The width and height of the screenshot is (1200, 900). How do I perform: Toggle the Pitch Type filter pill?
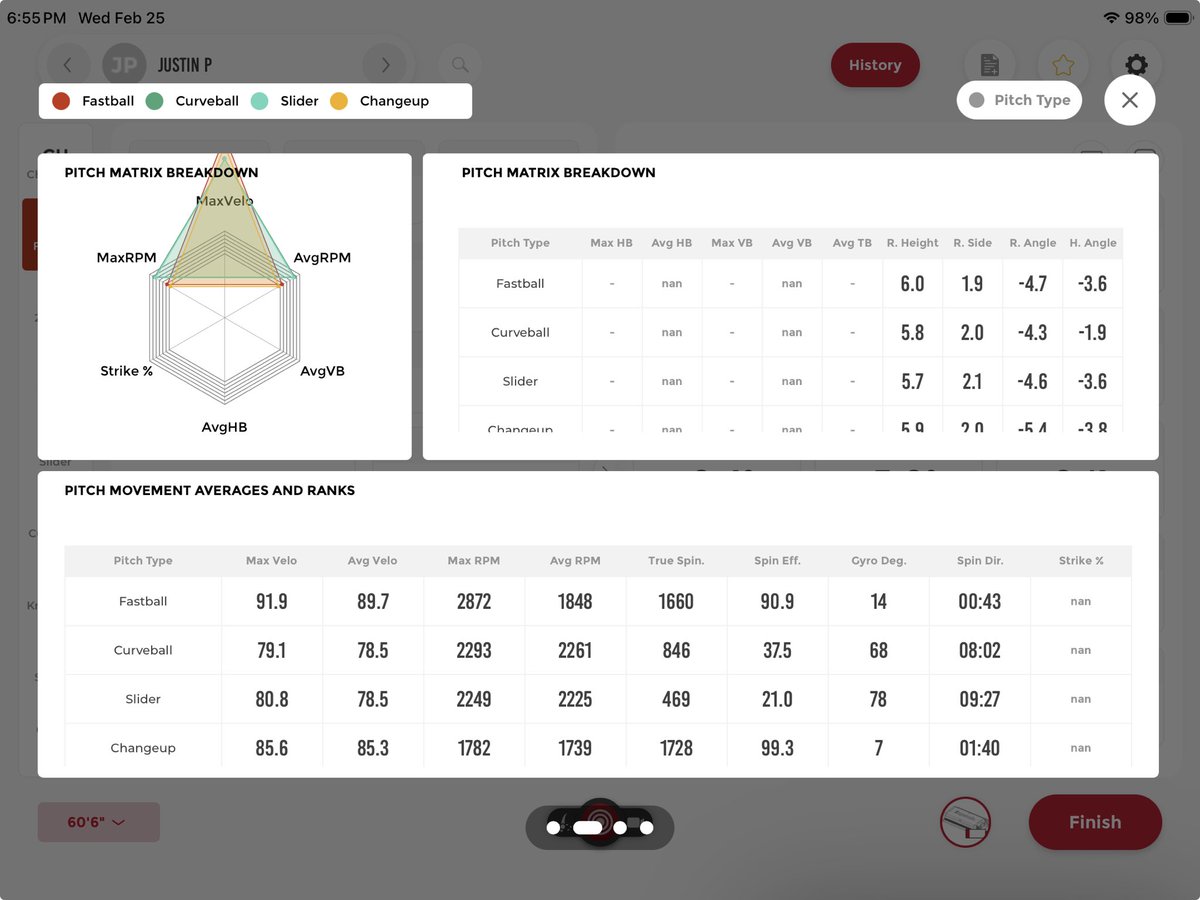coord(1019,100)
